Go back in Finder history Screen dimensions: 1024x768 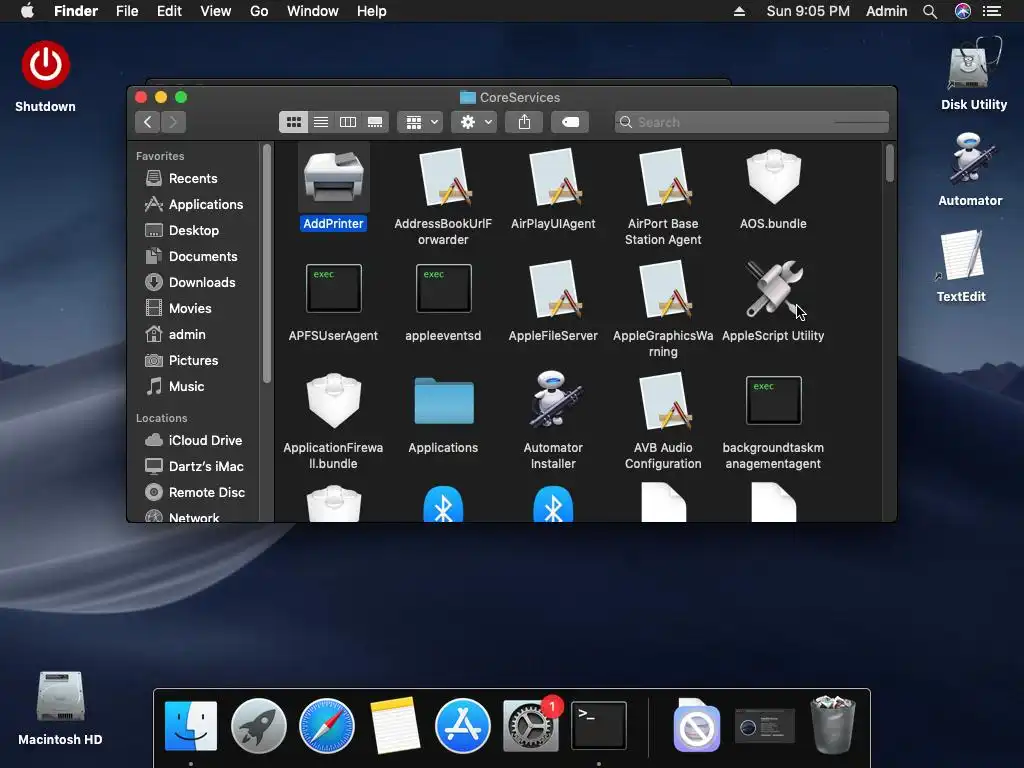coord(148,122)
